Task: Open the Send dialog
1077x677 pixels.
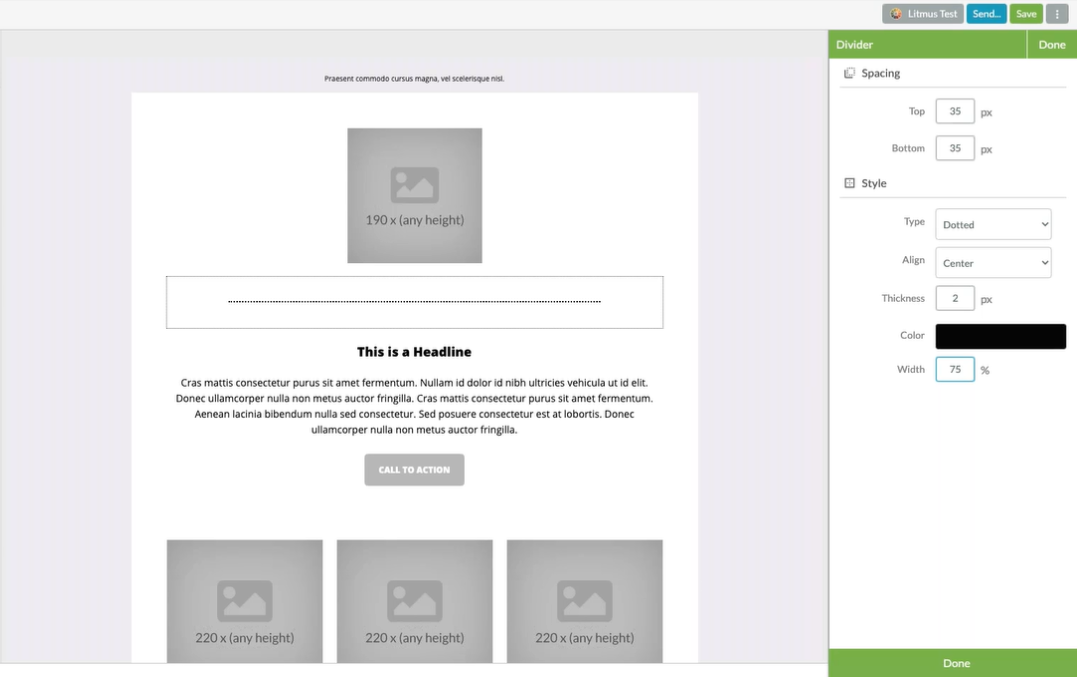Action: [986, 14]
